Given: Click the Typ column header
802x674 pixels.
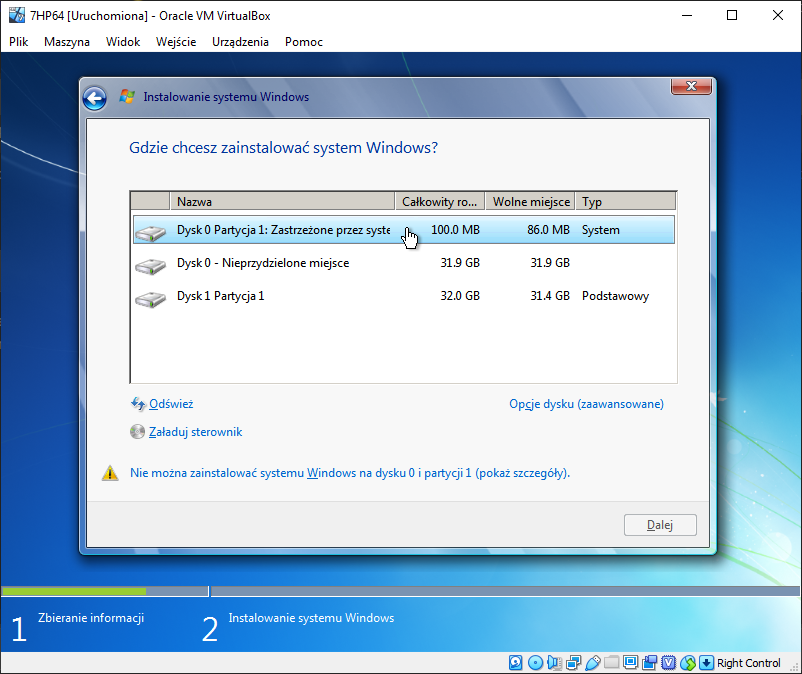Looking at the screenshot, I should click(x=626, y=201).
